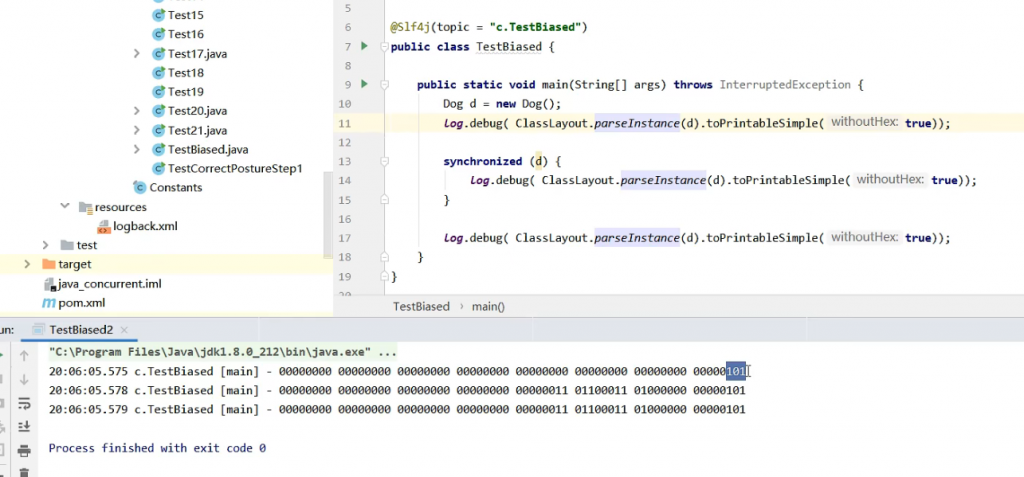This screenshot has height=477, width=1024.
Task: Collapse the resources folder
Action: coord(65,207)
